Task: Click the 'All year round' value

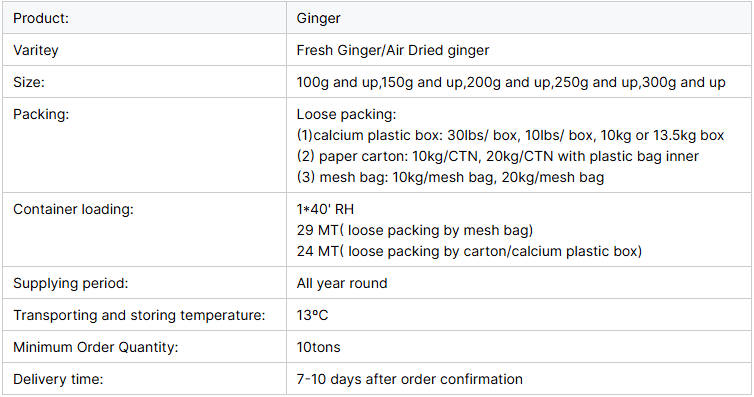Action: (342, 284)
